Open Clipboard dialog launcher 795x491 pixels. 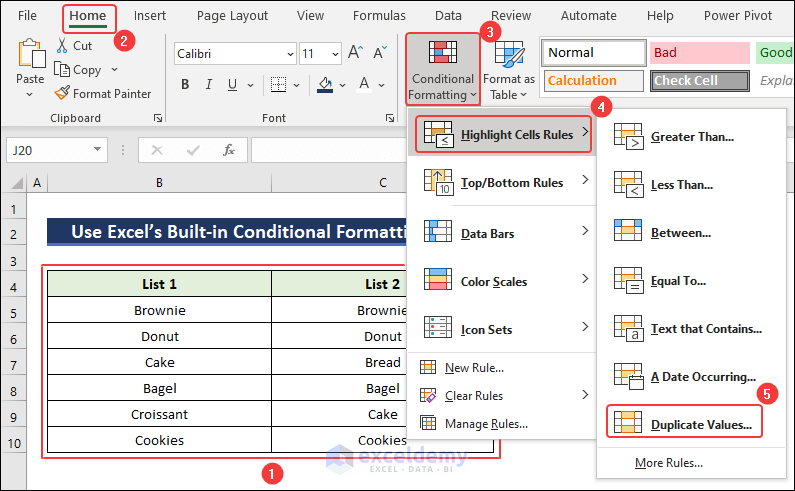158,118
